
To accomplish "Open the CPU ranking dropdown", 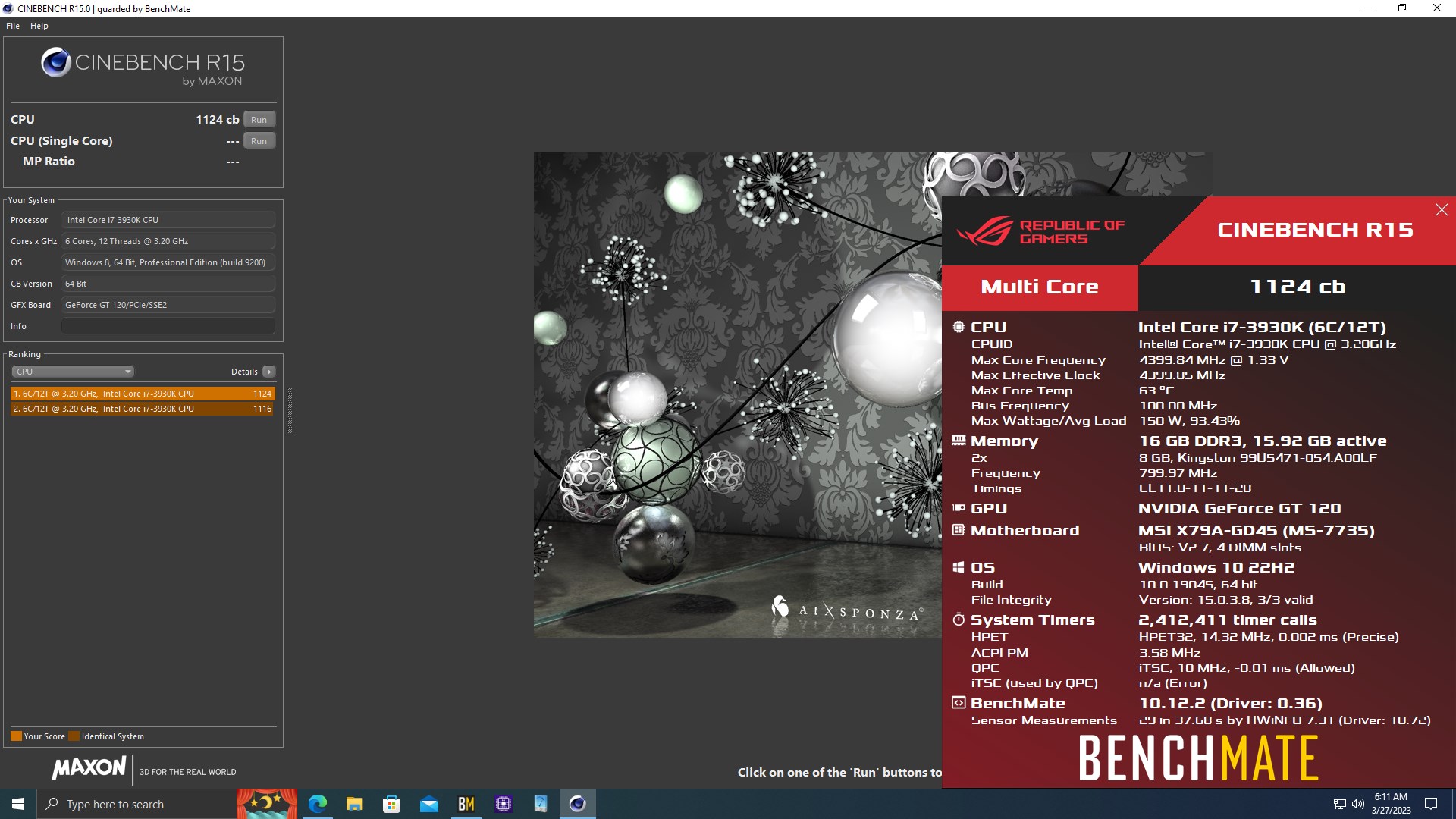I will 73,372.
